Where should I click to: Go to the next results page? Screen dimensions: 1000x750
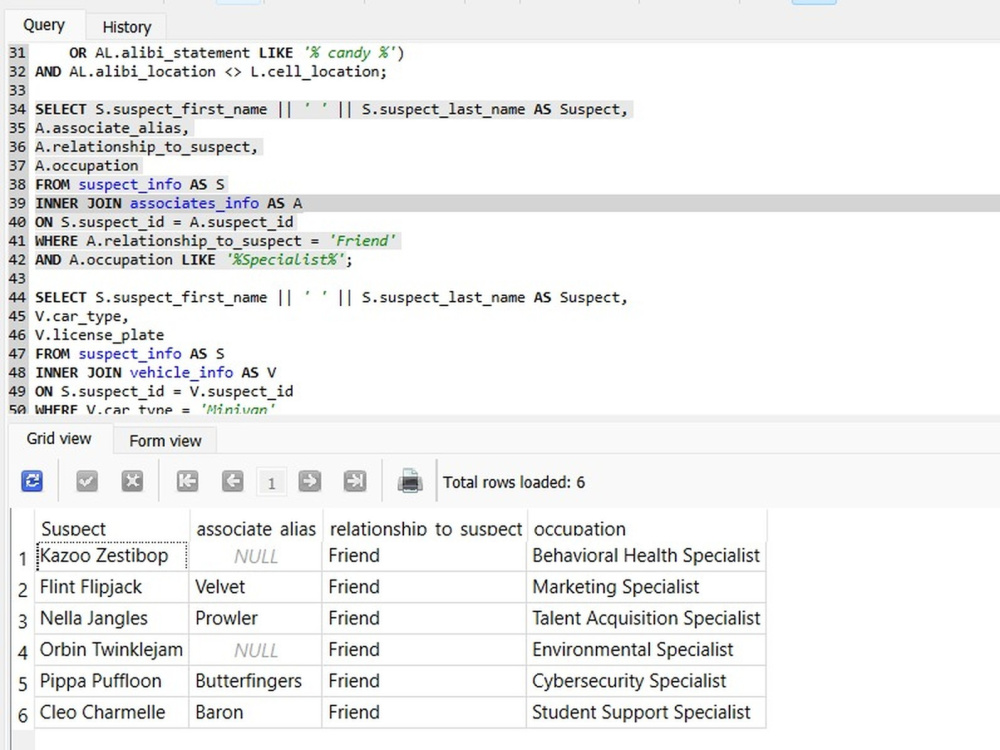click(309, 481)
